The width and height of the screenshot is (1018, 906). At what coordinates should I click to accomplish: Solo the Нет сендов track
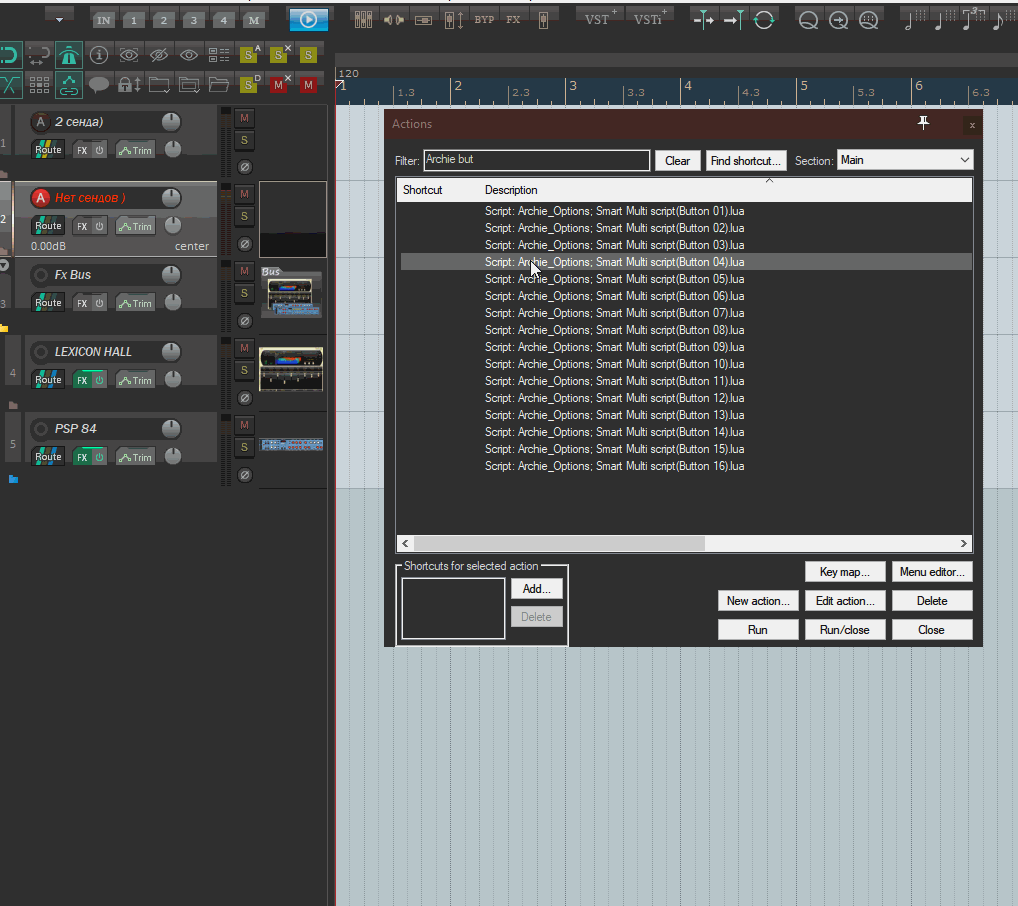click(244, 216)
